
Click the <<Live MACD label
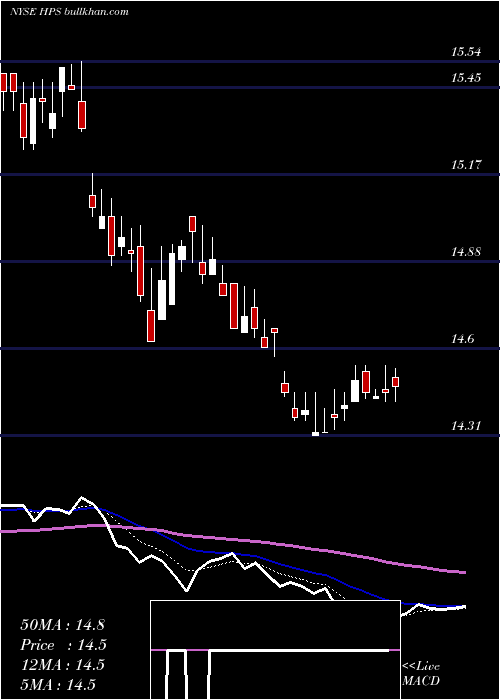pos(421,674)
